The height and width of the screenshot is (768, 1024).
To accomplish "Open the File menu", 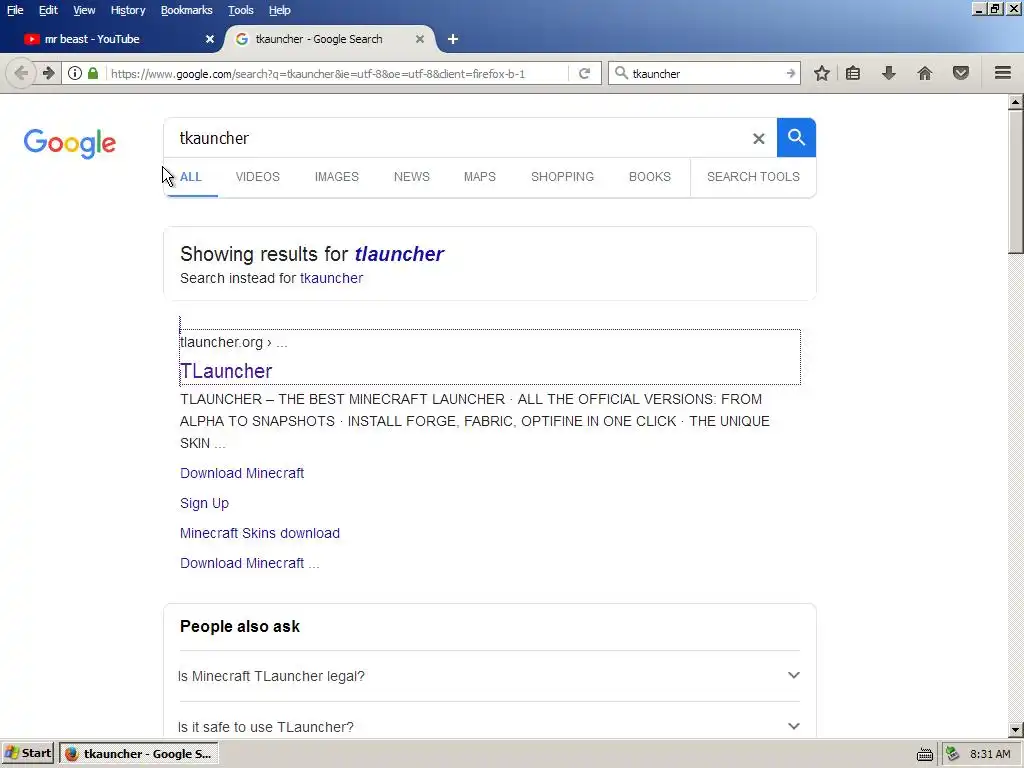I will pyautogui.click(x=15, y=10).
